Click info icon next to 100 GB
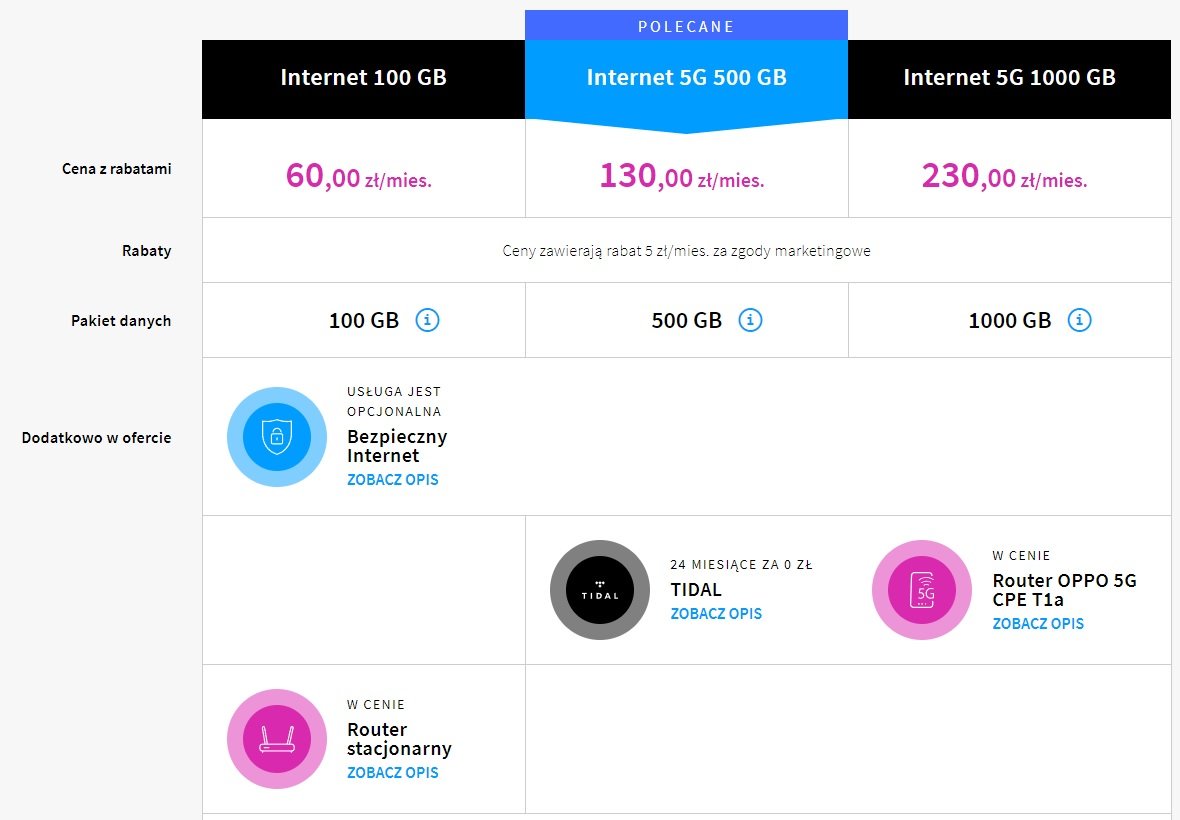Image resolution: width=1180 pixels, height=820 pixels. [x=427, y=320]
